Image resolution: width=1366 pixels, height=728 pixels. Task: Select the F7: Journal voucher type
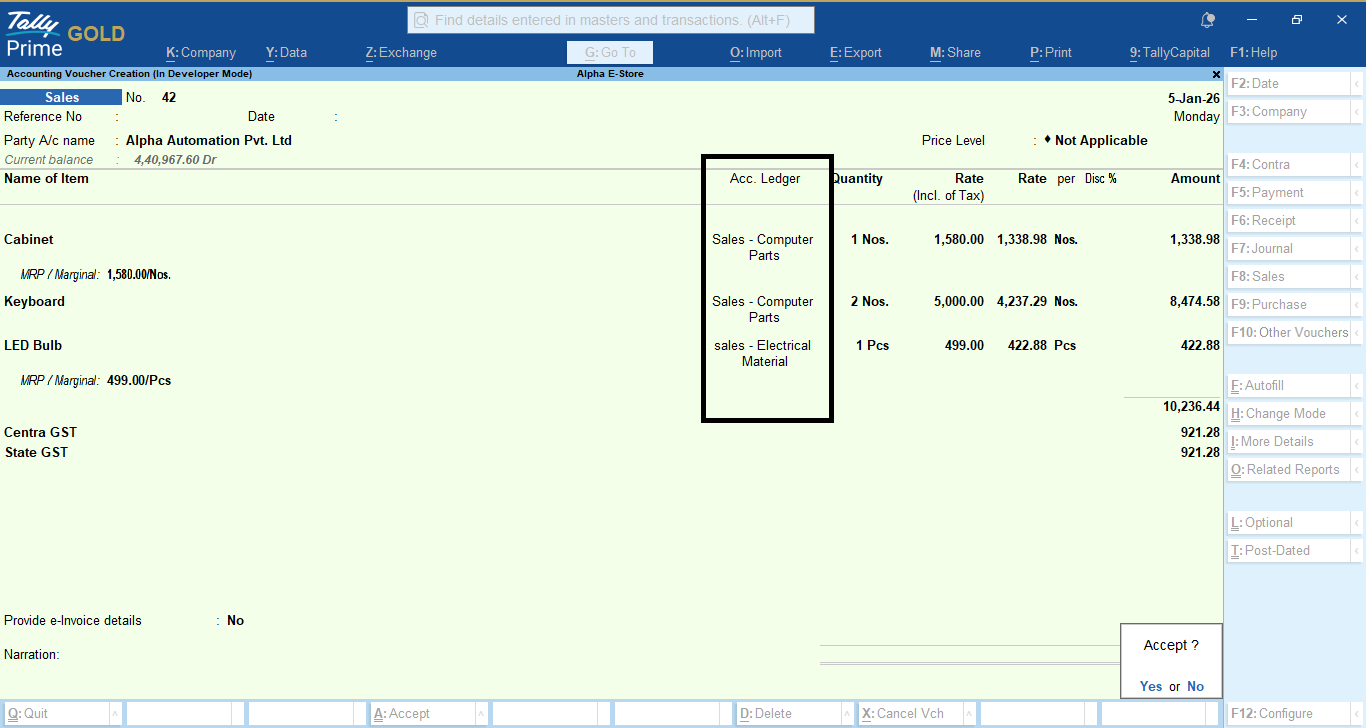pos(1289,249)
